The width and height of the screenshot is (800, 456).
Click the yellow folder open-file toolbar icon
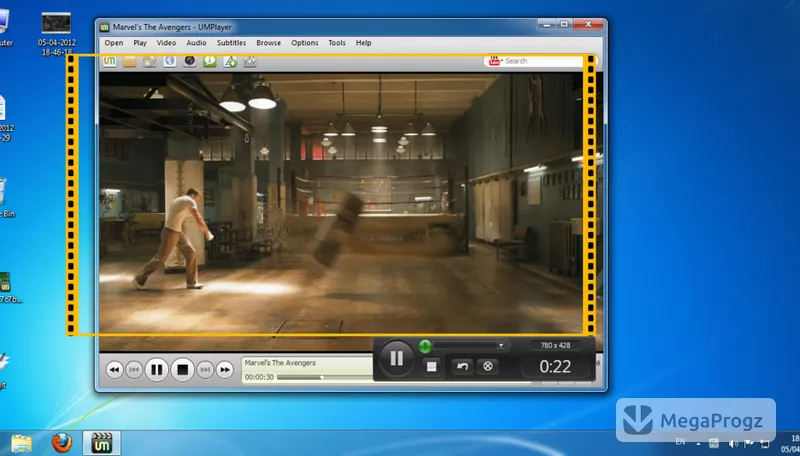coord(130,62)
